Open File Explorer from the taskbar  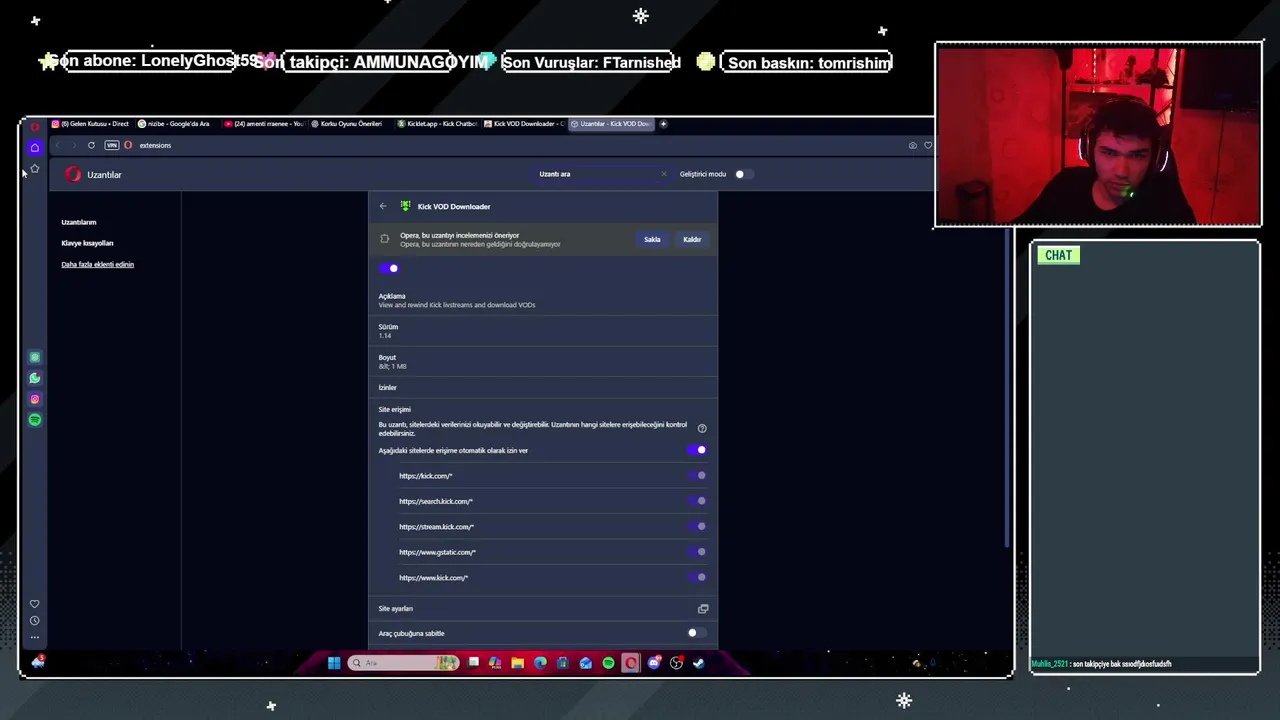pos(518,662)
